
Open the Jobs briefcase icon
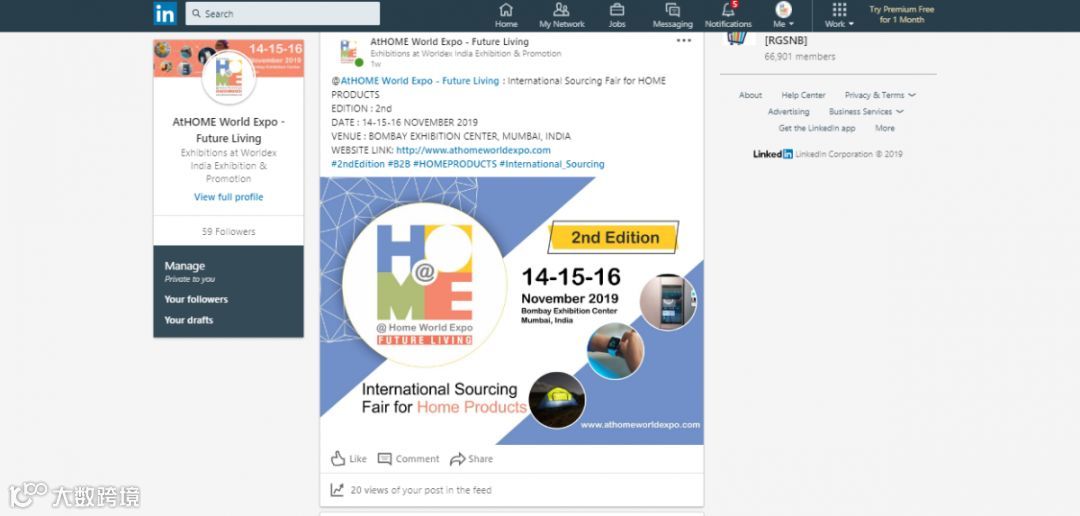617,15
